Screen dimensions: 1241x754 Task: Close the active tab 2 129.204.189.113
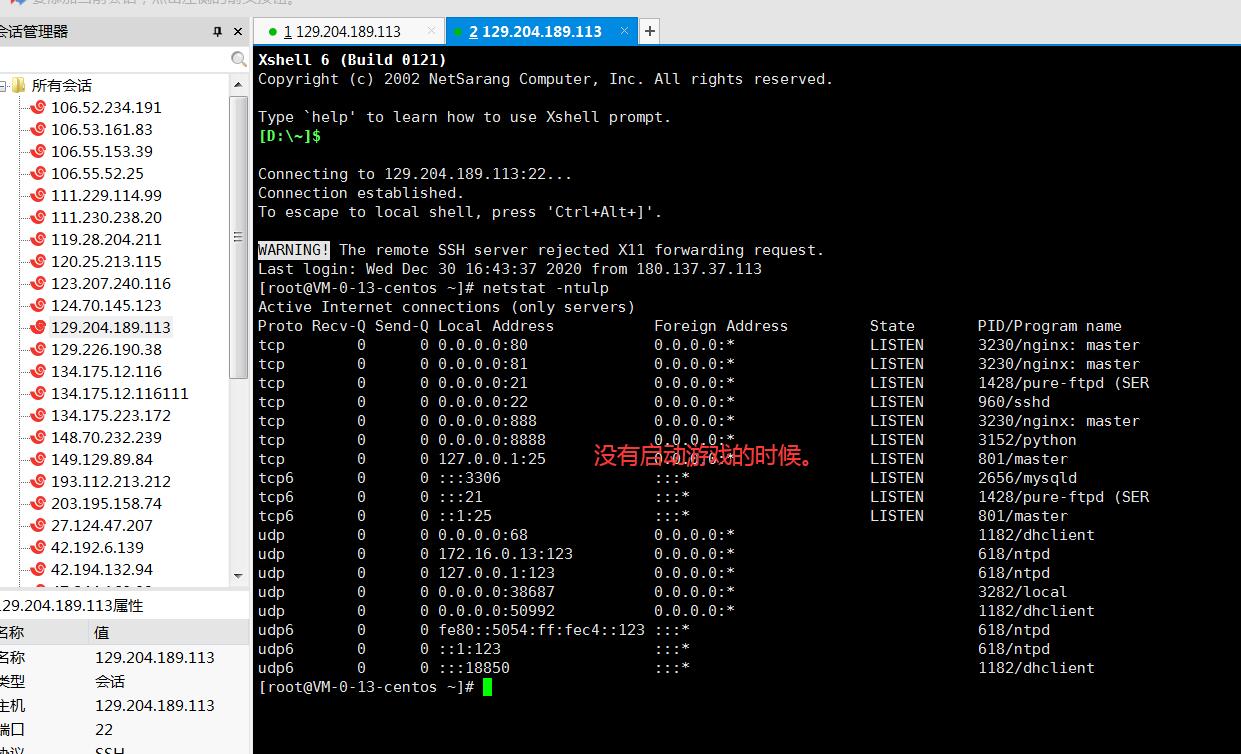[x=626, y=31]
